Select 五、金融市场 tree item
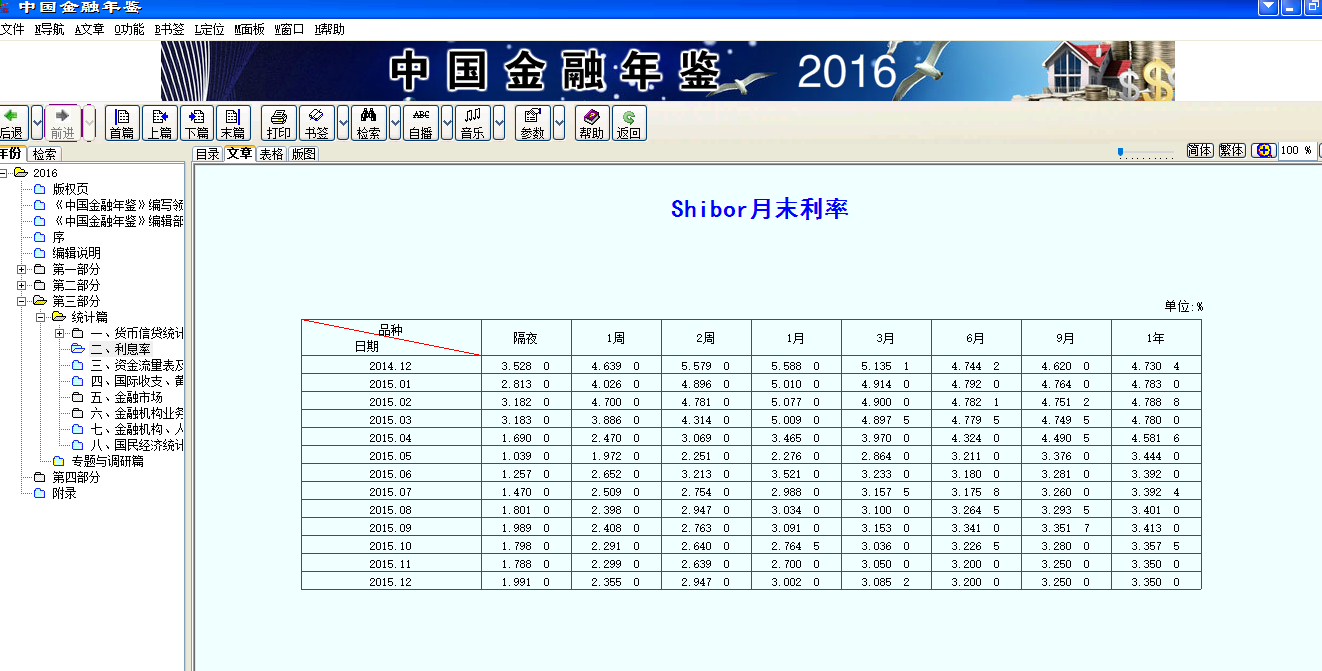This screenshot has height=671, width=1322. 126,397
